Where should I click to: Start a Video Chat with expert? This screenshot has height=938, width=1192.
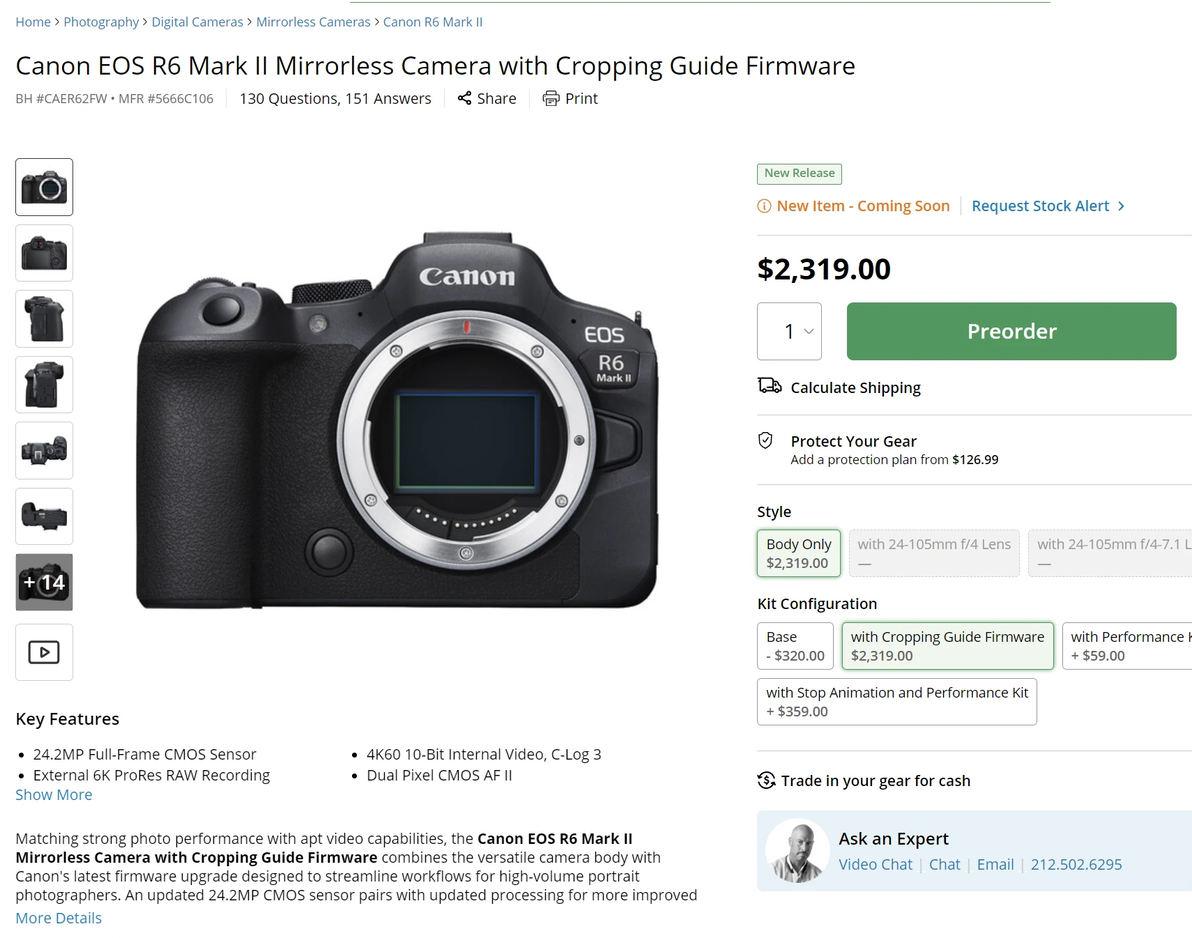click(x=875, y=865)
